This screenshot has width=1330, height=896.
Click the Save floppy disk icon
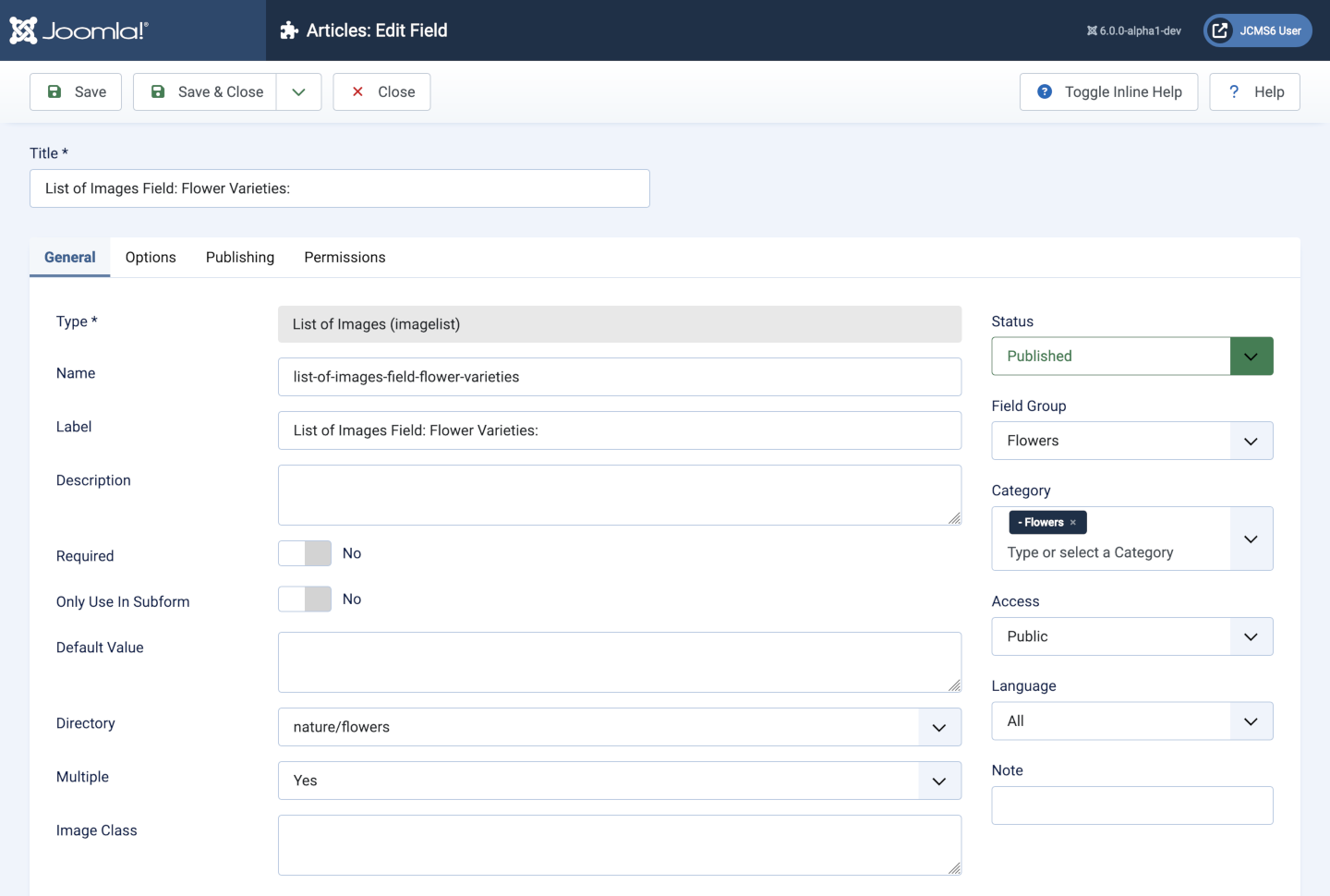tap(54, 91)
